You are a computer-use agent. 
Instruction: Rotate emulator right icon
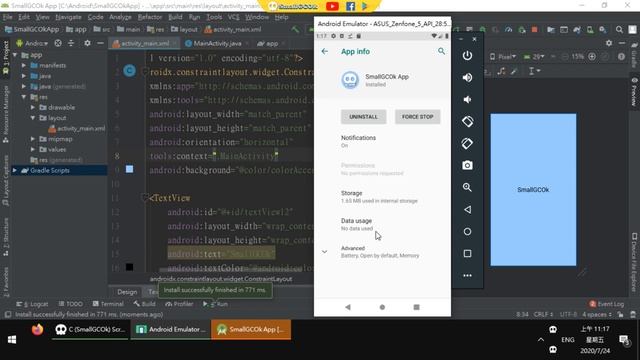[x=467, y=143]
